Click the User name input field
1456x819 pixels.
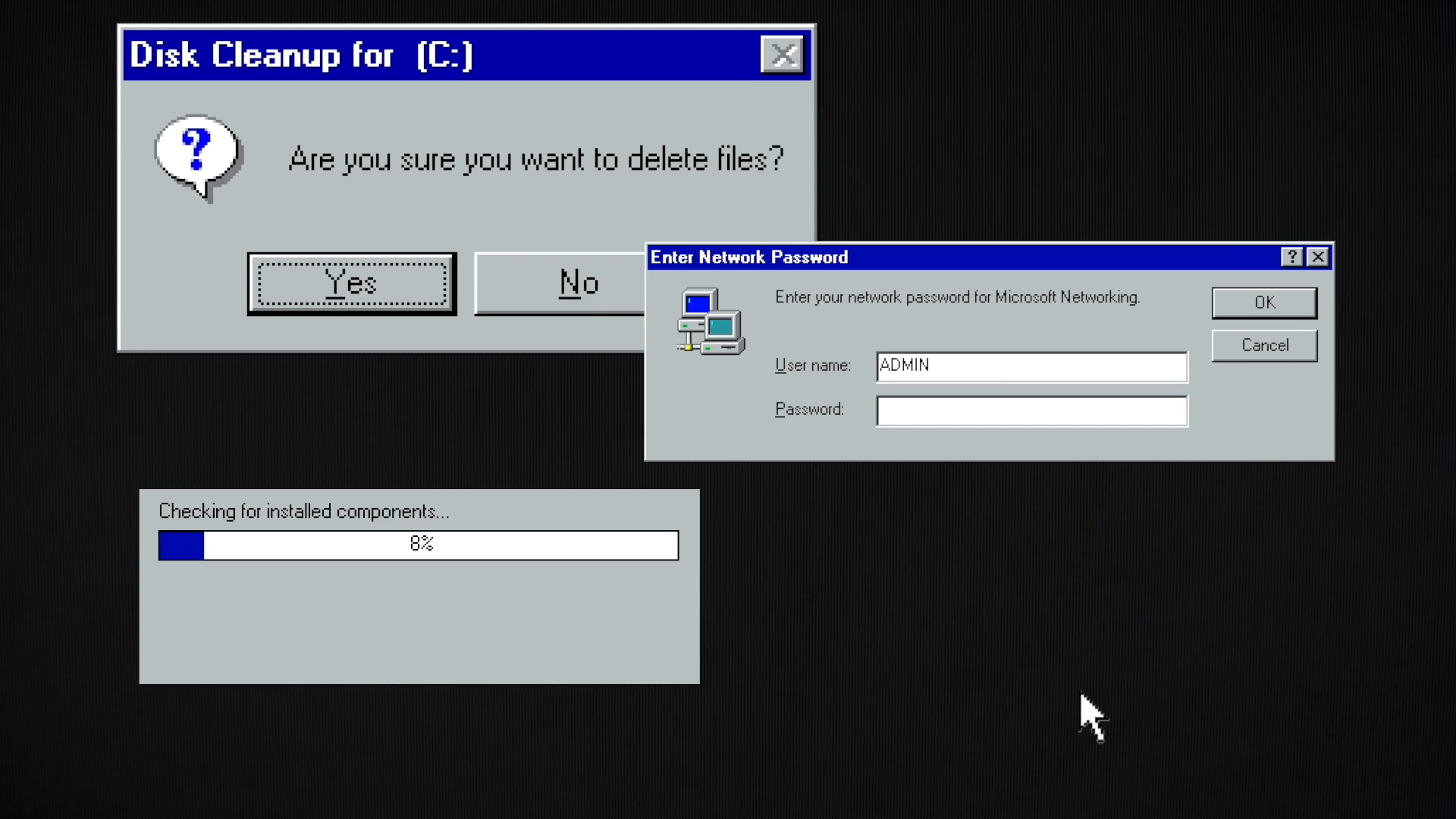click(1031, 365)
